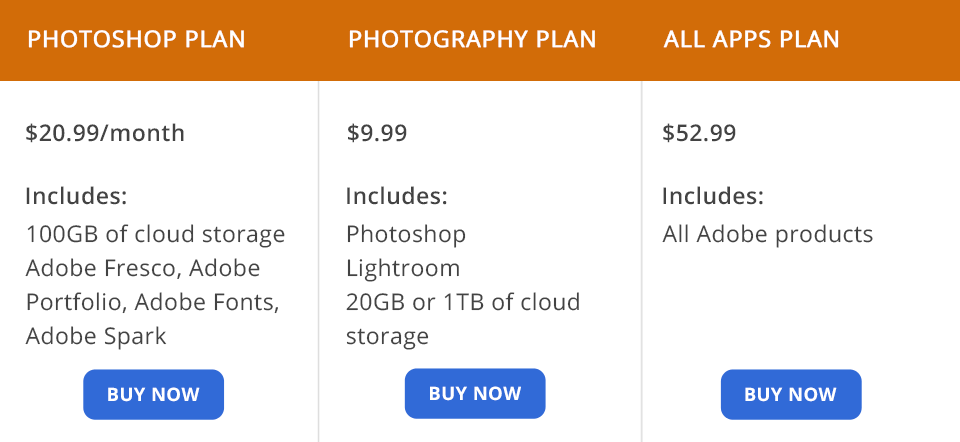
Task: Click Includes label under $9.99
Action: click(397, 195)
